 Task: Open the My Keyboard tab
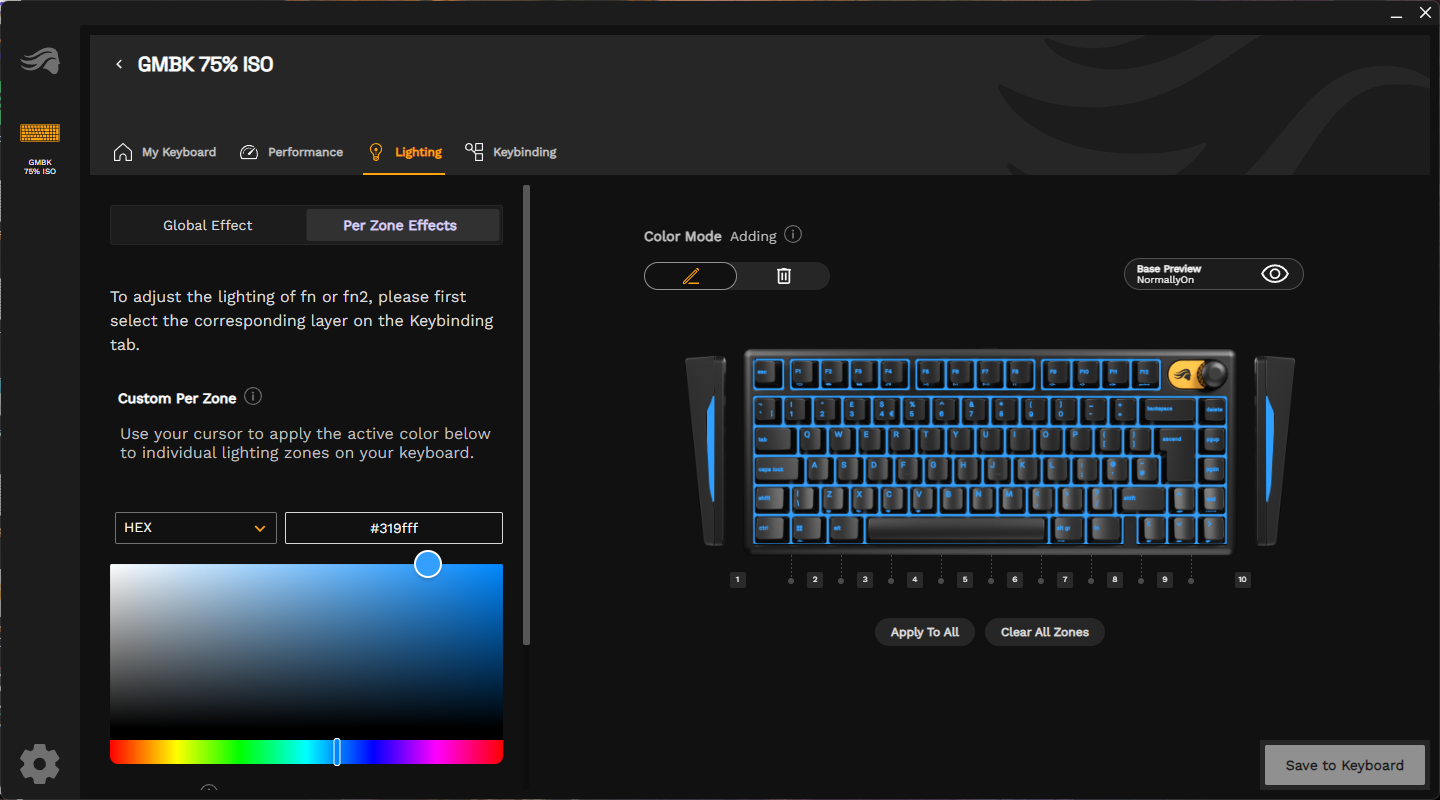[x=165, y=152]
